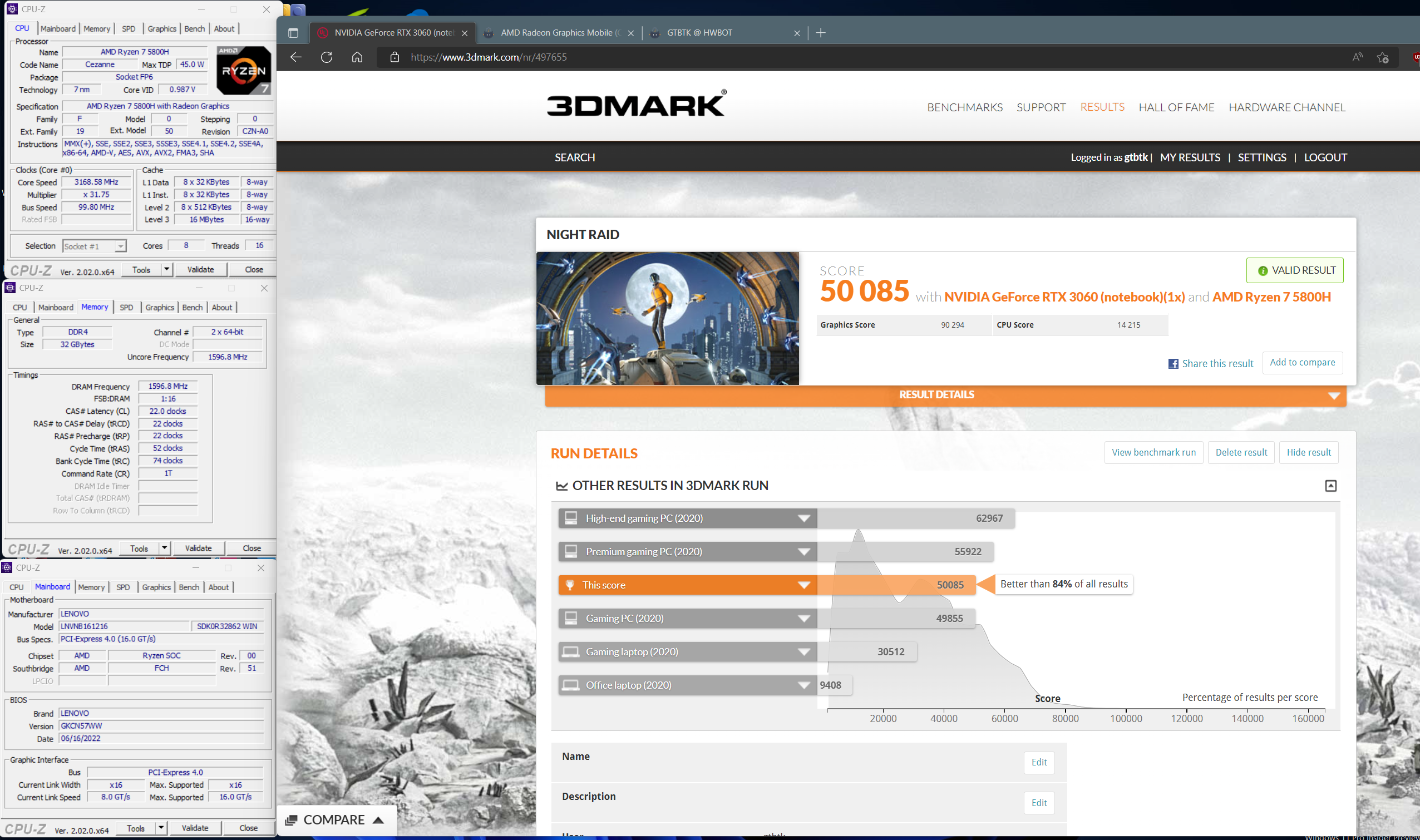Open a new browser tab

pos(820,33)
